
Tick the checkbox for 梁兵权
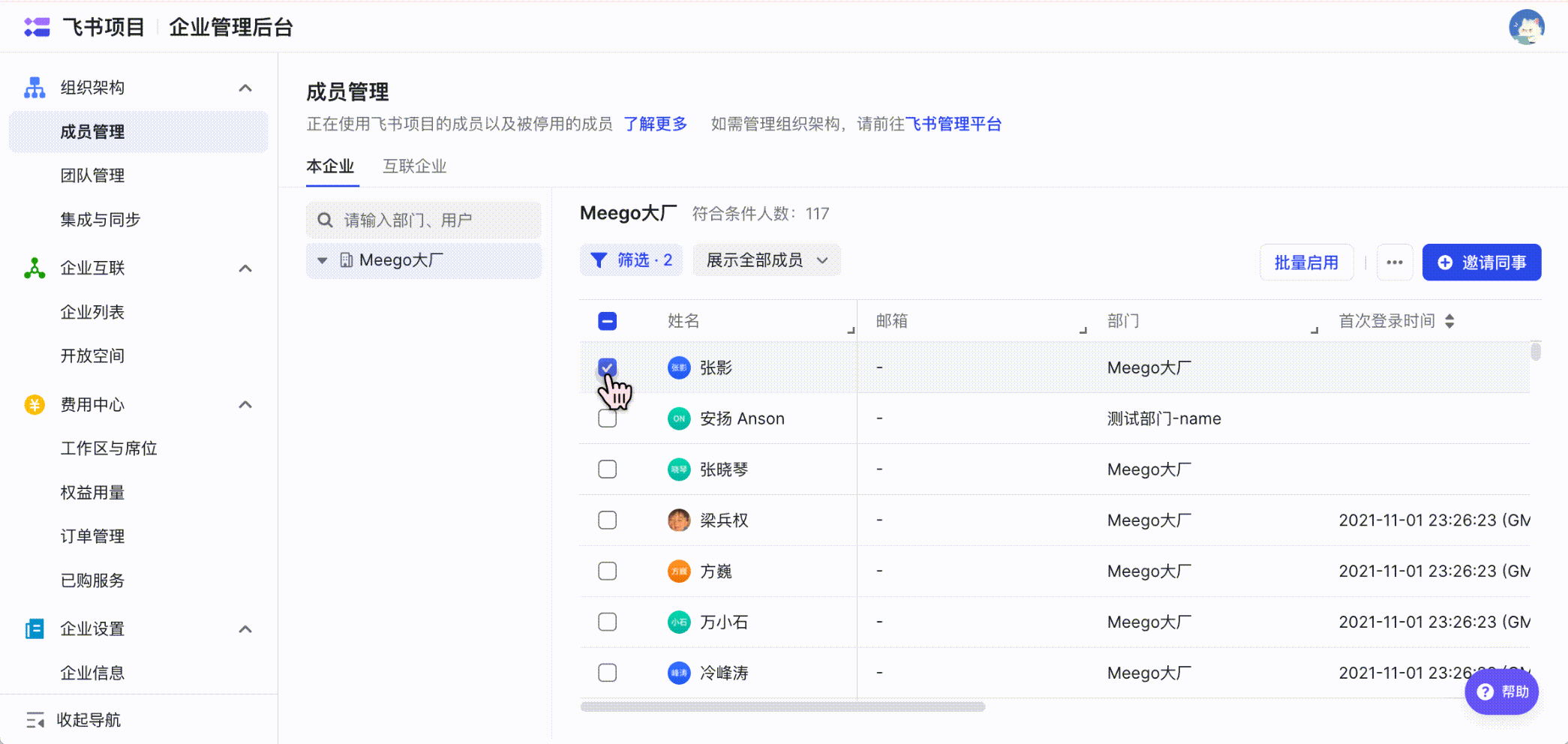click(x=608, y=520)
